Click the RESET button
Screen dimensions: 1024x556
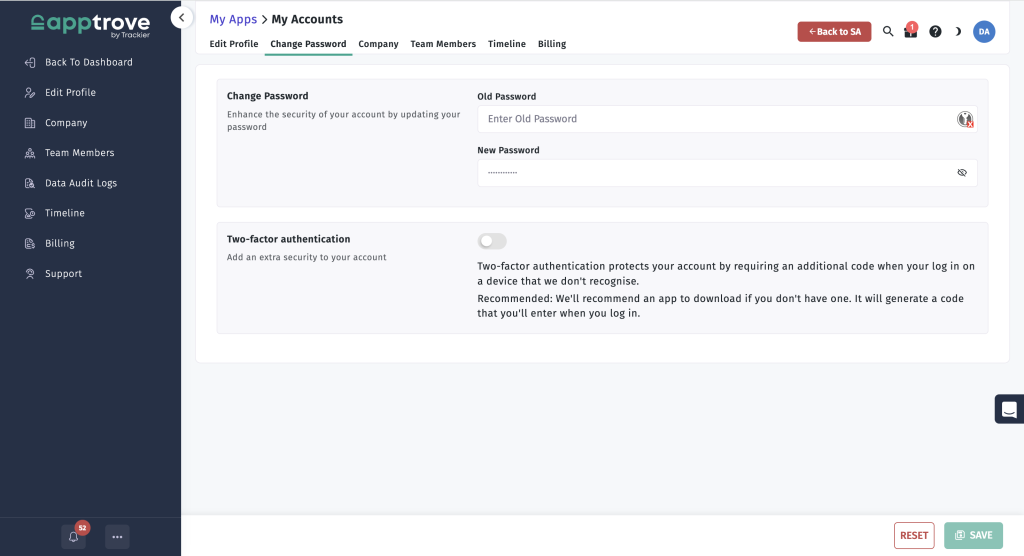click(x=914, y=535)
